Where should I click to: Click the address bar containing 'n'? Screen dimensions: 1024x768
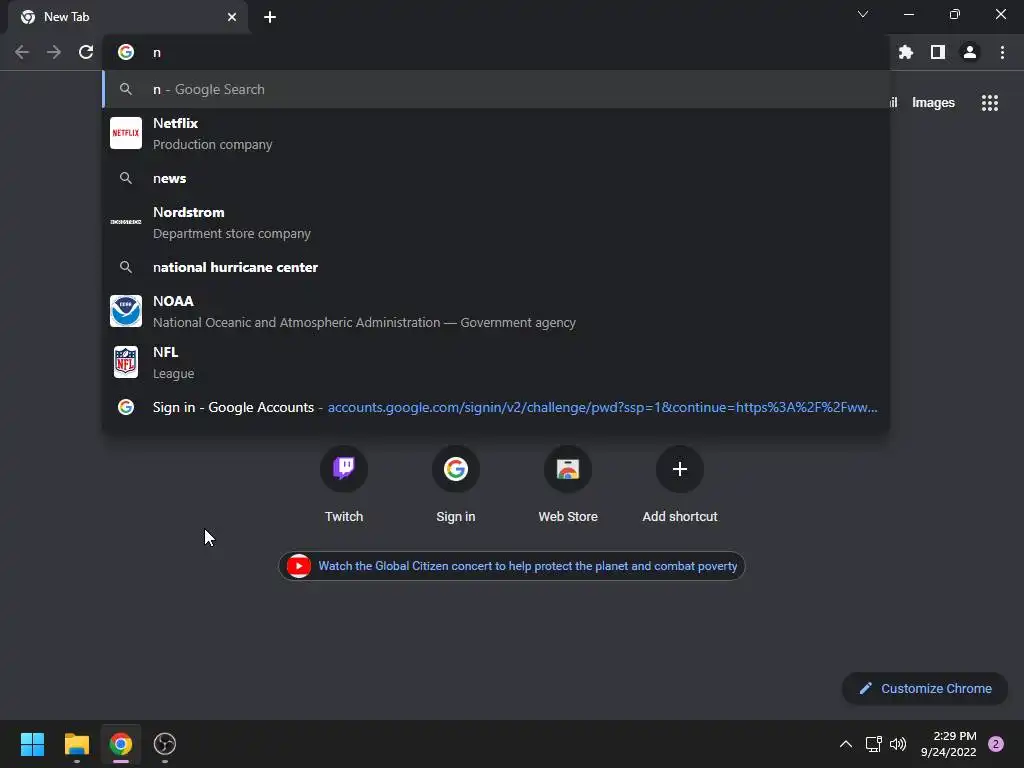(x=496, y=52)
